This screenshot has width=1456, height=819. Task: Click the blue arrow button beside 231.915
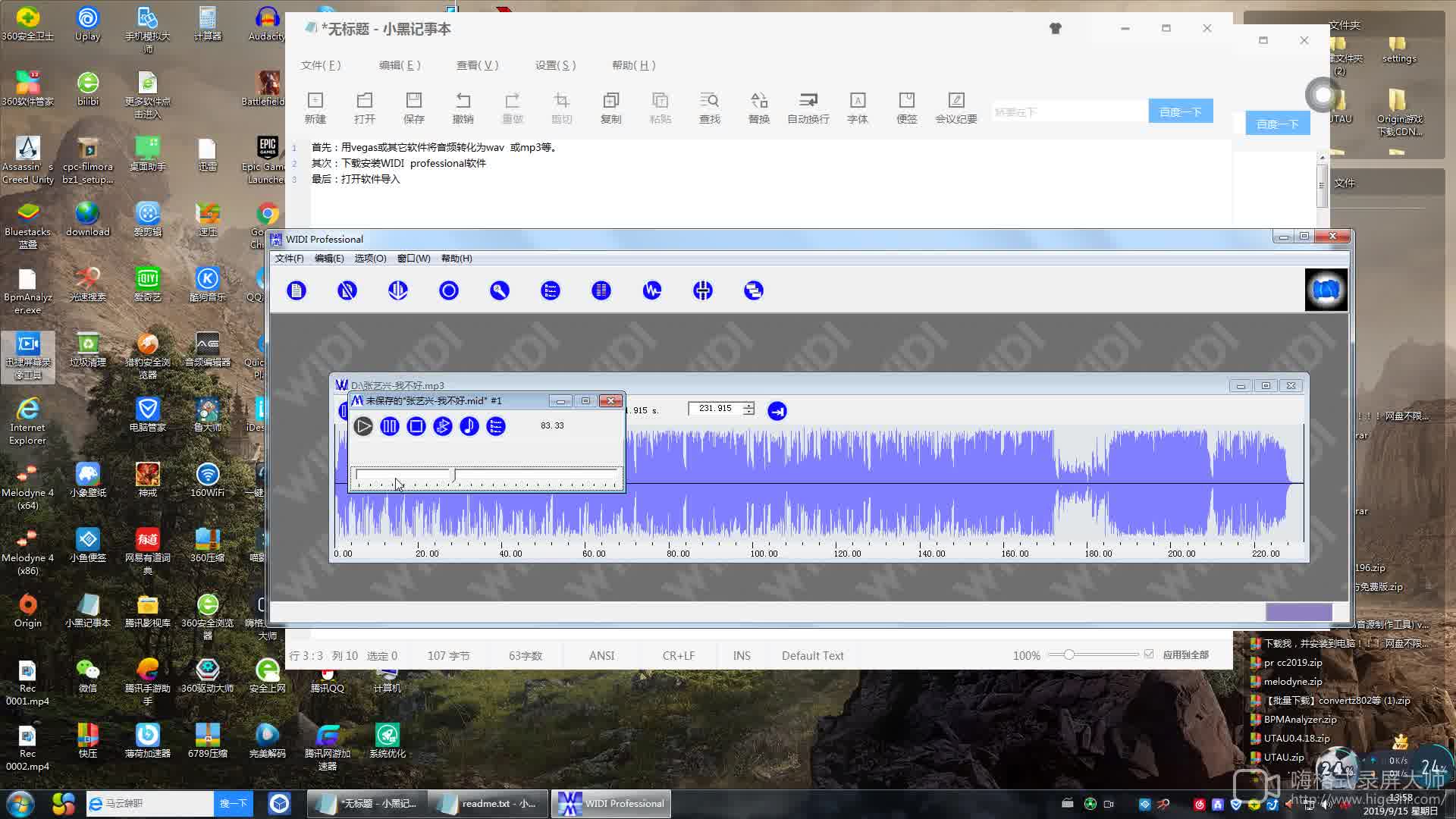pos(777,411)
